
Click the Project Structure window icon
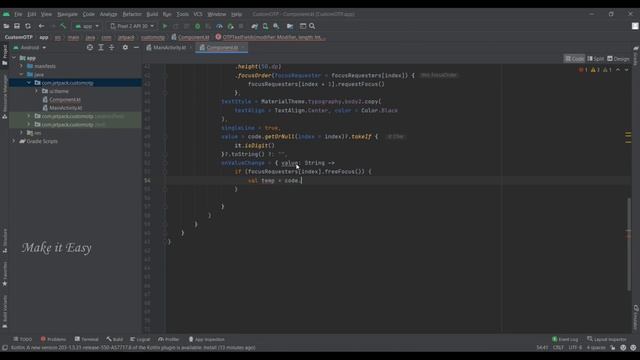tap(303, 26)
